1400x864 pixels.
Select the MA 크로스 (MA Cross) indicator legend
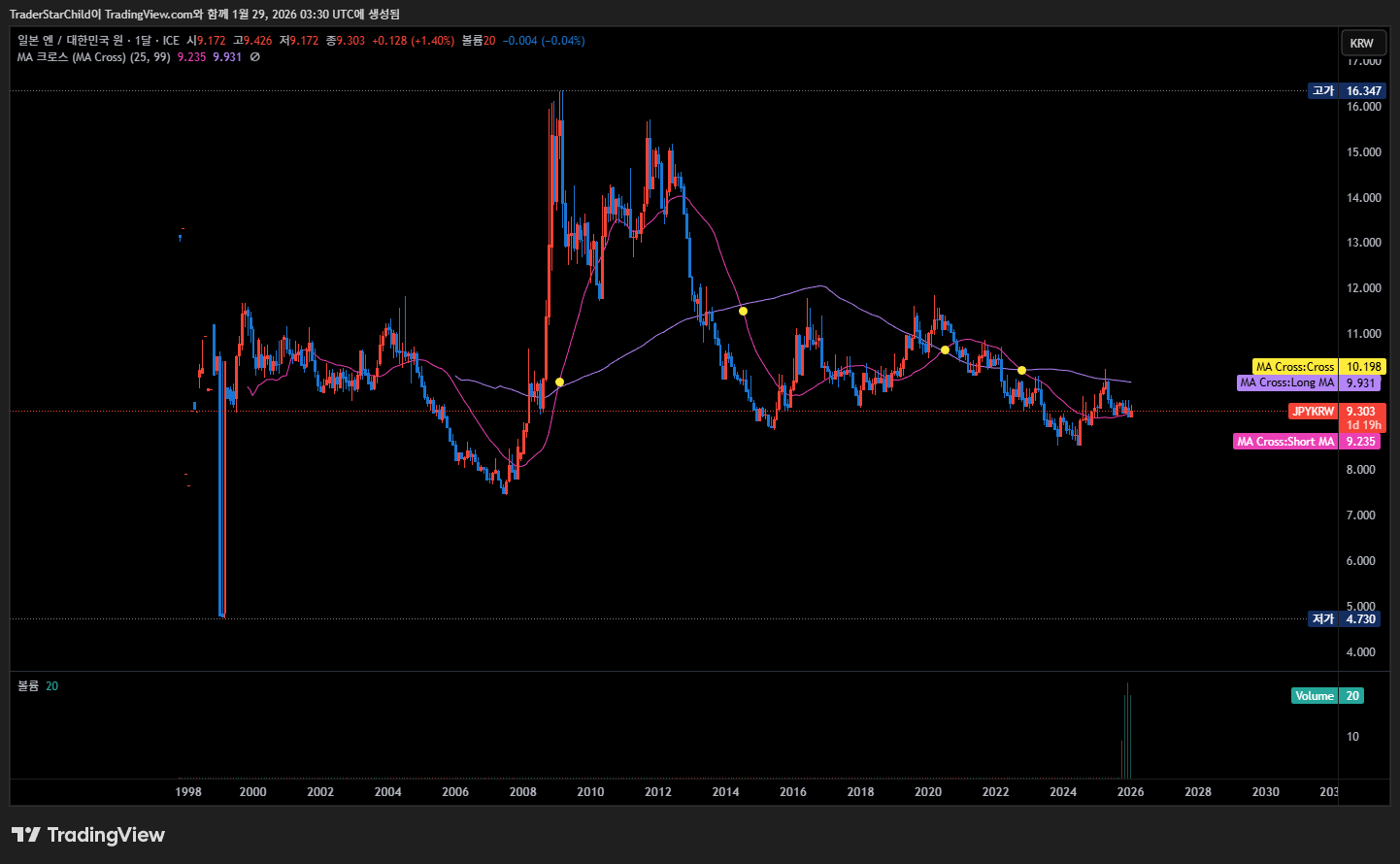coord(93,57)
